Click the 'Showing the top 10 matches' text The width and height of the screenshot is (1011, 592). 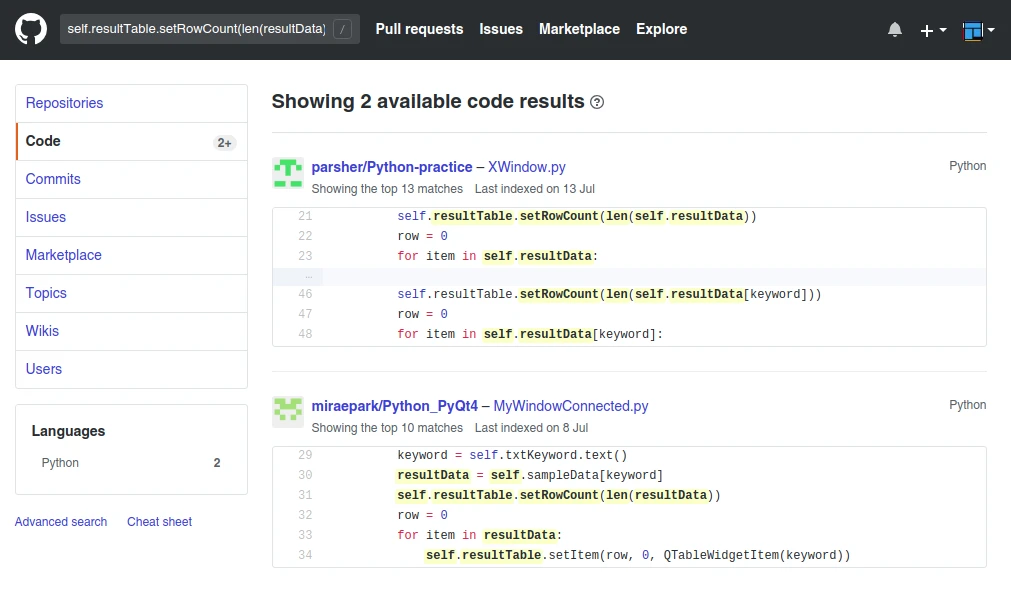(387, 428)
